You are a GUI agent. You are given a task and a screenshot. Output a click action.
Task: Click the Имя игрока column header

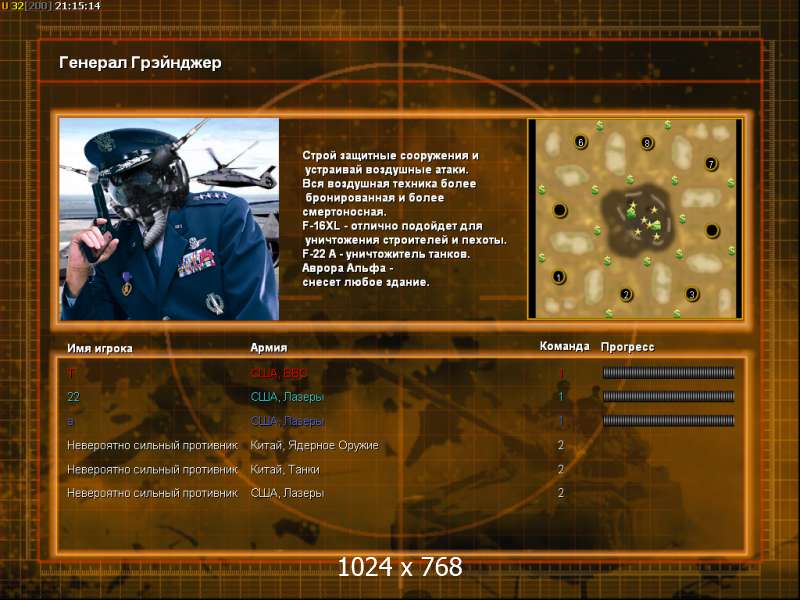pyautogui.click(x=100, y=348)
